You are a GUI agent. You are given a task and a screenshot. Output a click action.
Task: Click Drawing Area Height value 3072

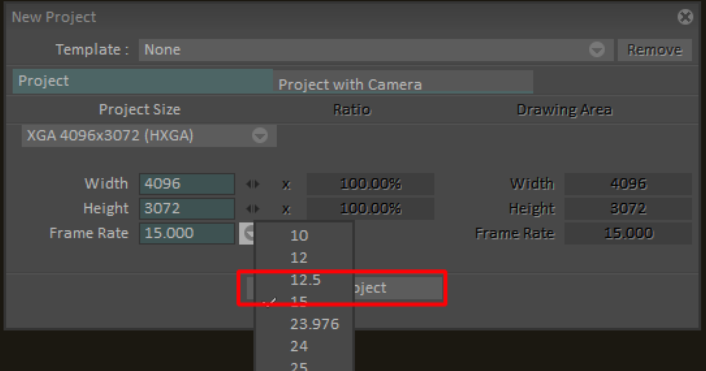pyautogui.click(x=628, y=208)
